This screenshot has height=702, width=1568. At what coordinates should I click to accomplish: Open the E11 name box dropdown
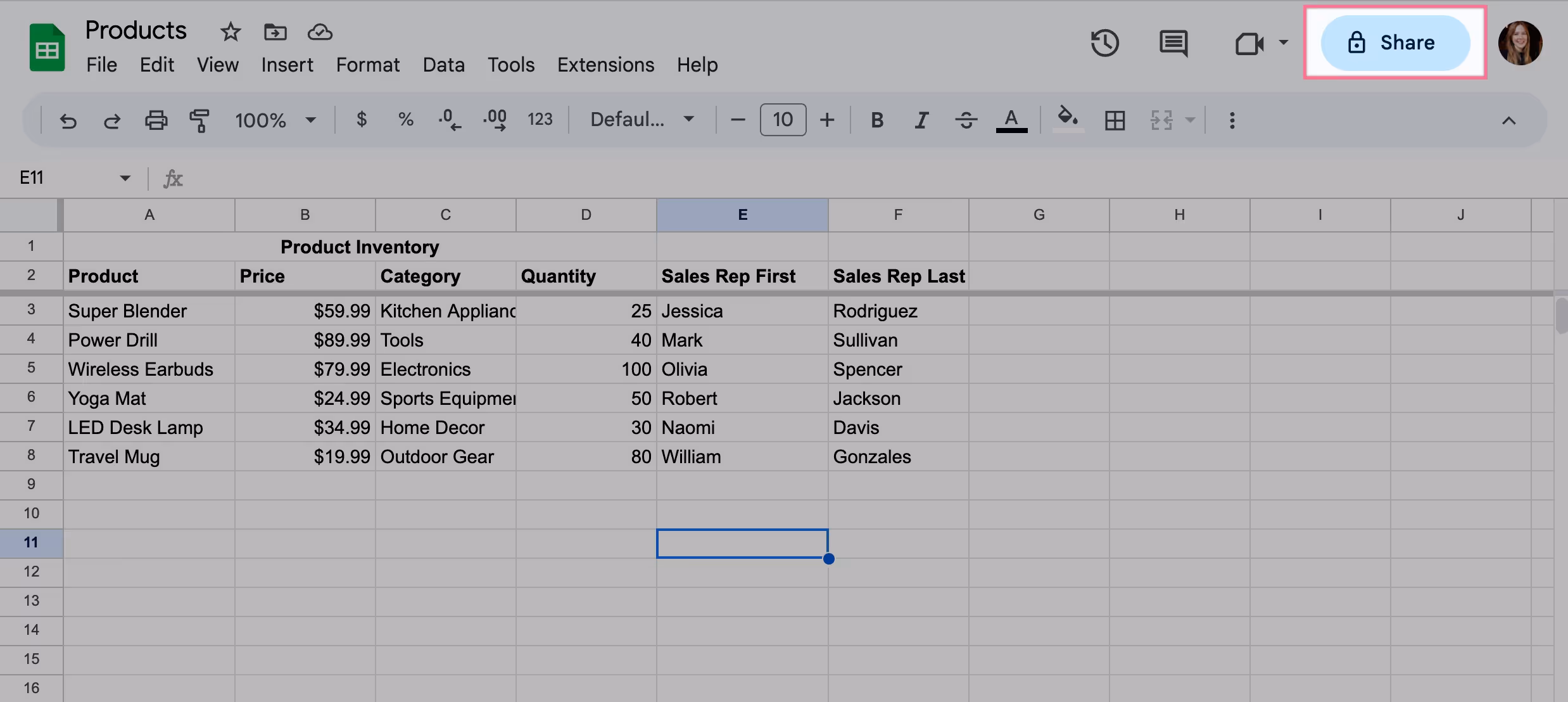click(125, 178)
